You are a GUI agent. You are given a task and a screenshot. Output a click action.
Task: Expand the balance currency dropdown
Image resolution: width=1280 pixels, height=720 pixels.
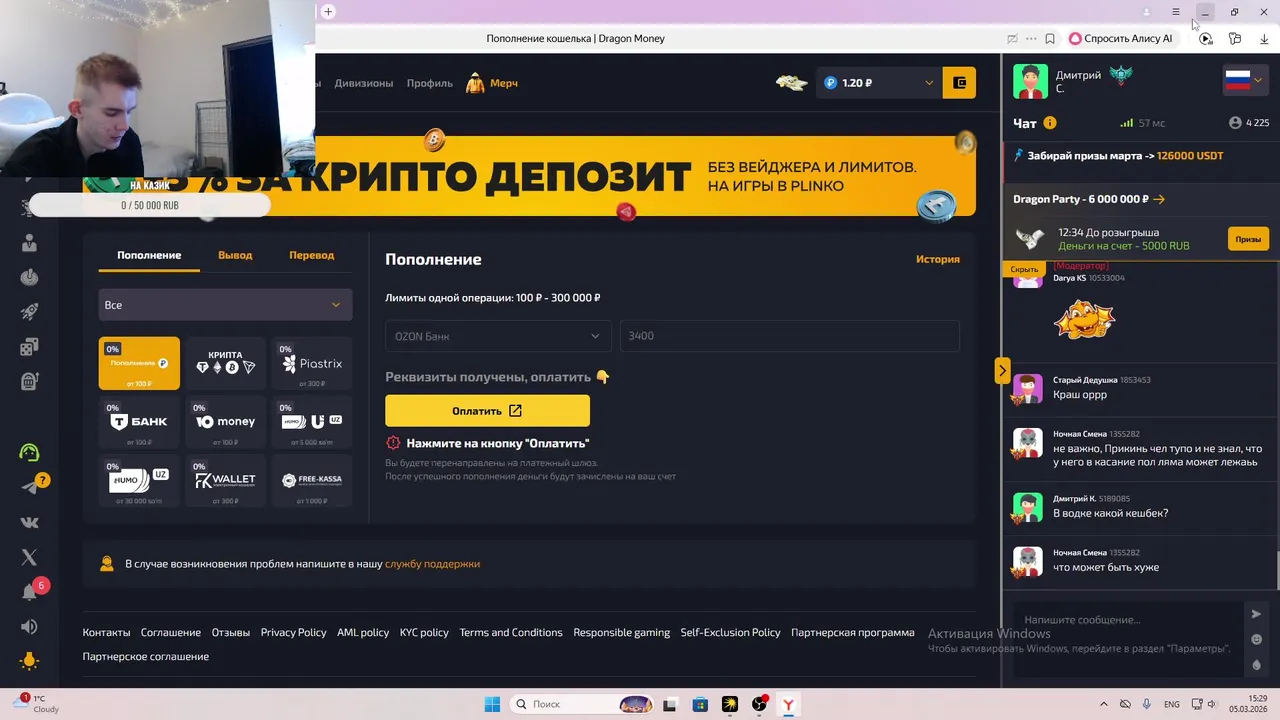929,83
